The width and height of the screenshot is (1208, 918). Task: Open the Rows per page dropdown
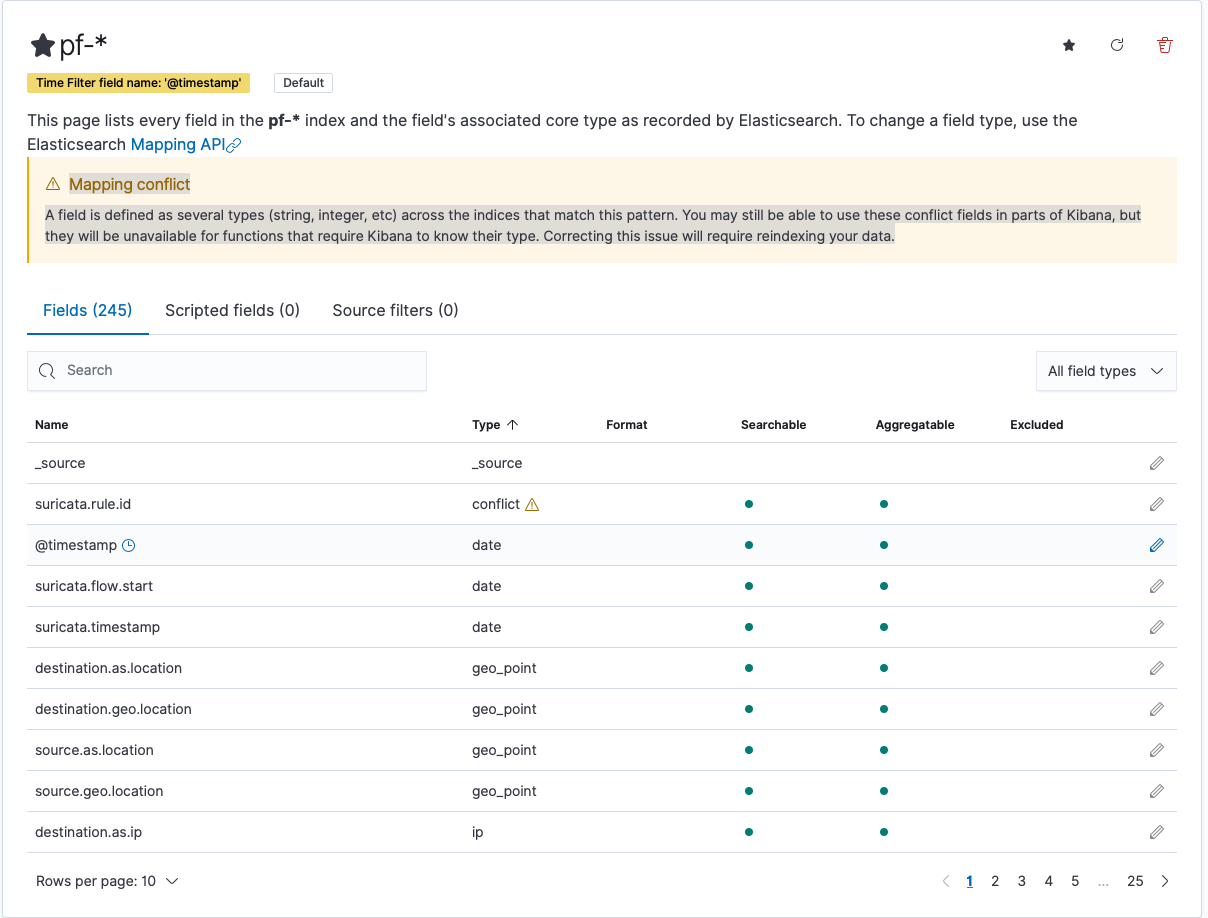click(108, 881)
